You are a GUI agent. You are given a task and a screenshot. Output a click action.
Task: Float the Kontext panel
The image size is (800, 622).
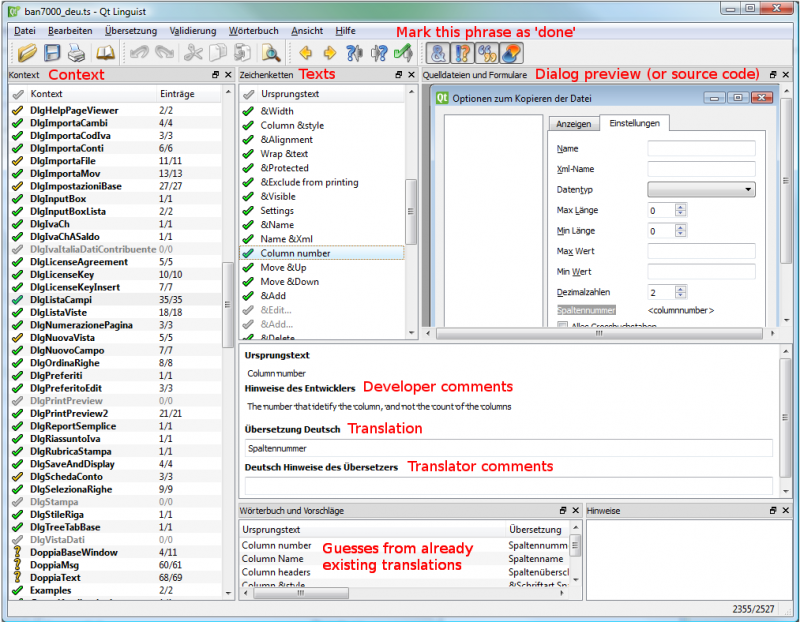[215, 74]
